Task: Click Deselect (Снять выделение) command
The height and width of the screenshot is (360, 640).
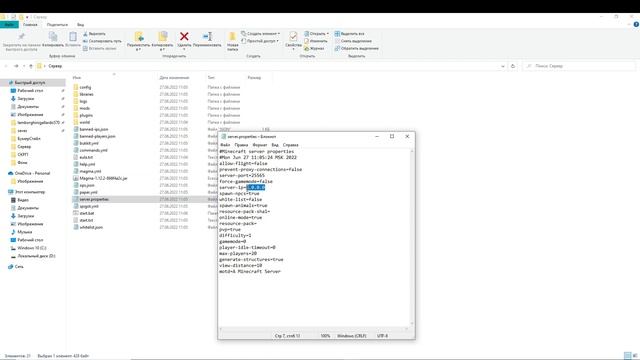Action: [353, 41]
